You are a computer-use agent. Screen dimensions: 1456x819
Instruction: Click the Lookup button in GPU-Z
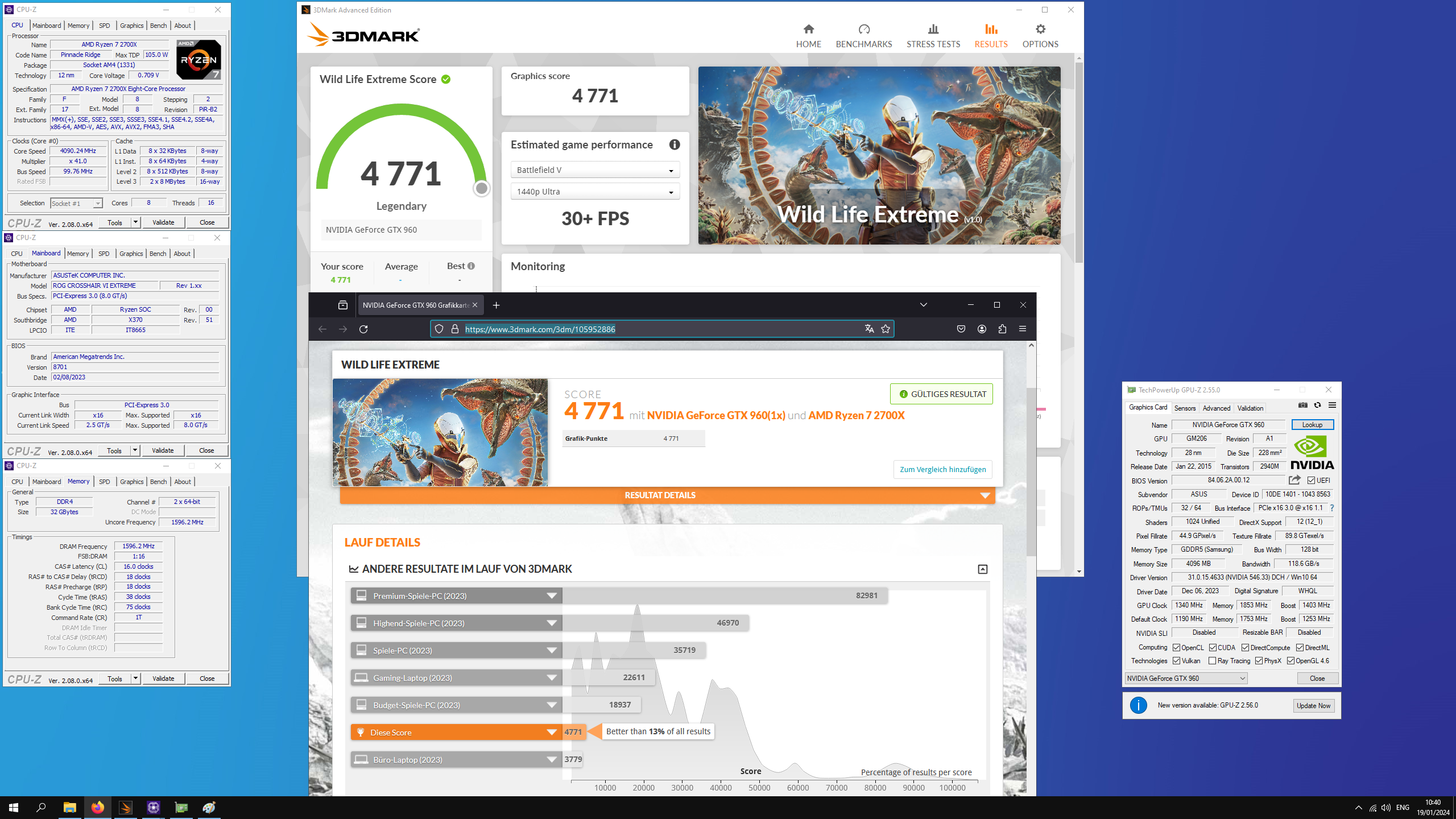pos(1312,425)
